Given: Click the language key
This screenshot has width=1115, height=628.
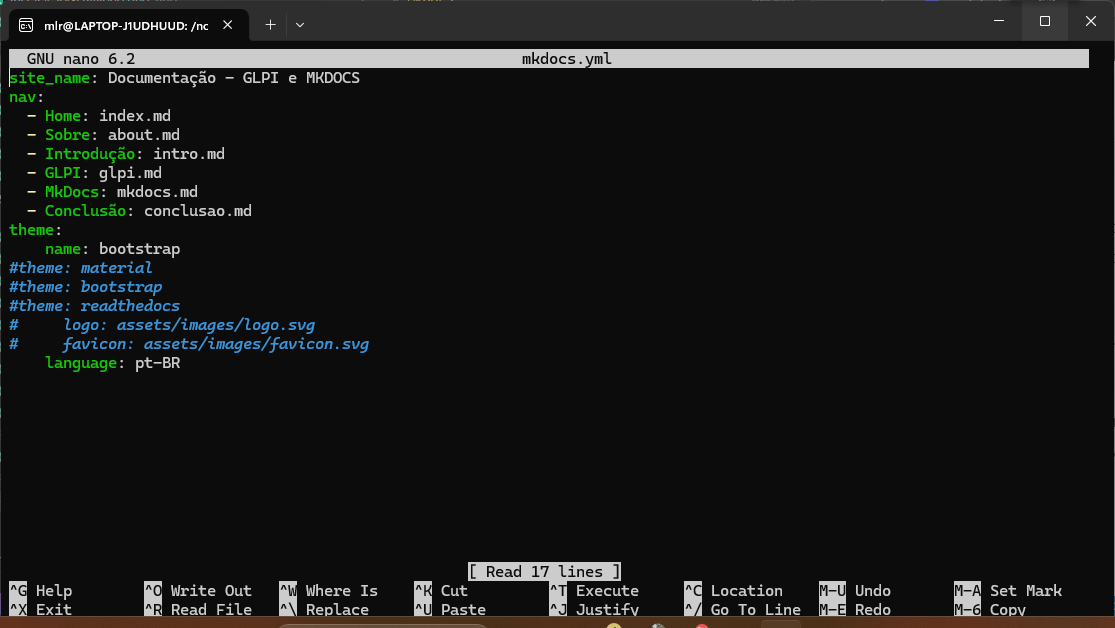Looking at the screenshot, I should (81, 363).
